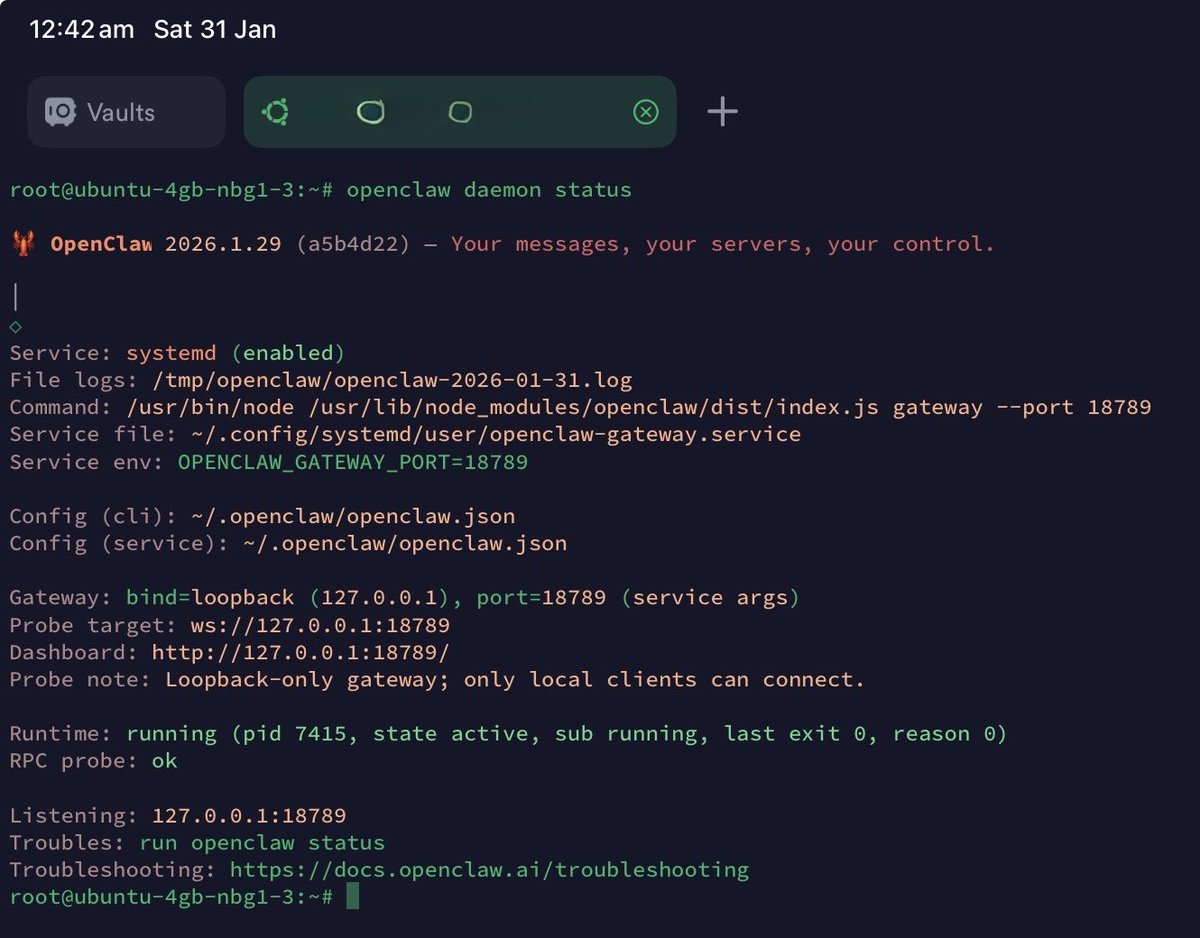
Task: Click the log file path '/tmp/openclaw/openclaw-2026-01-31.log'
Action: pos(392,380)
